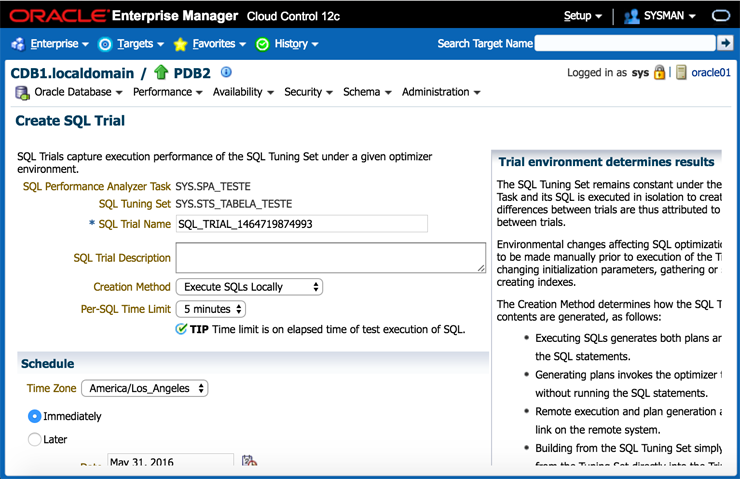Select the Immediately schedule option
740x479 pixels.
pos(35,416)
